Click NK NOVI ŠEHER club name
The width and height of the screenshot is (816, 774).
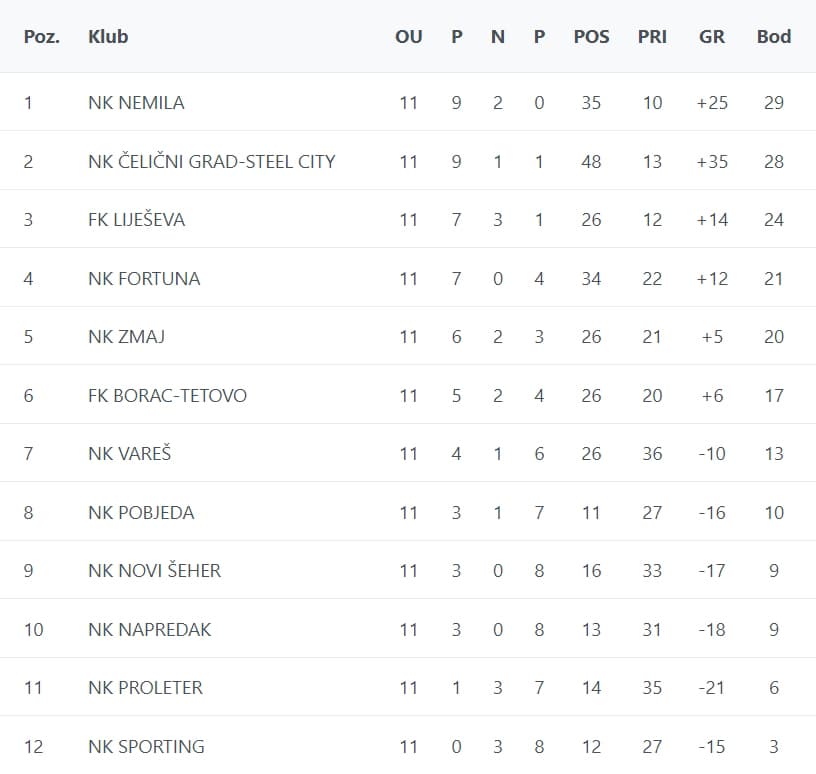tap(155, 570)
